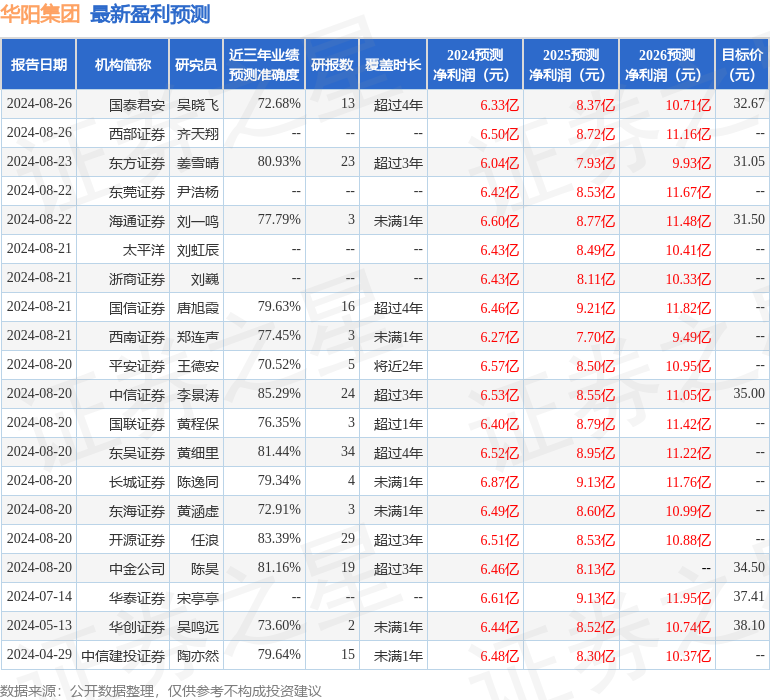Click accuracy value 72.68%
Viewport: 770px width, 700px height.
pyautogui.click(x=279, y=103)
